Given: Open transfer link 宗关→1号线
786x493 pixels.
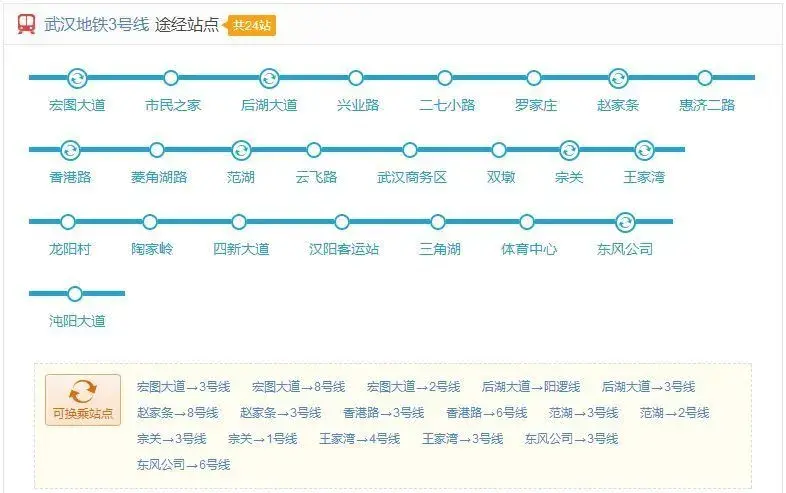Looking at the screenshot, I should (263, 439).
